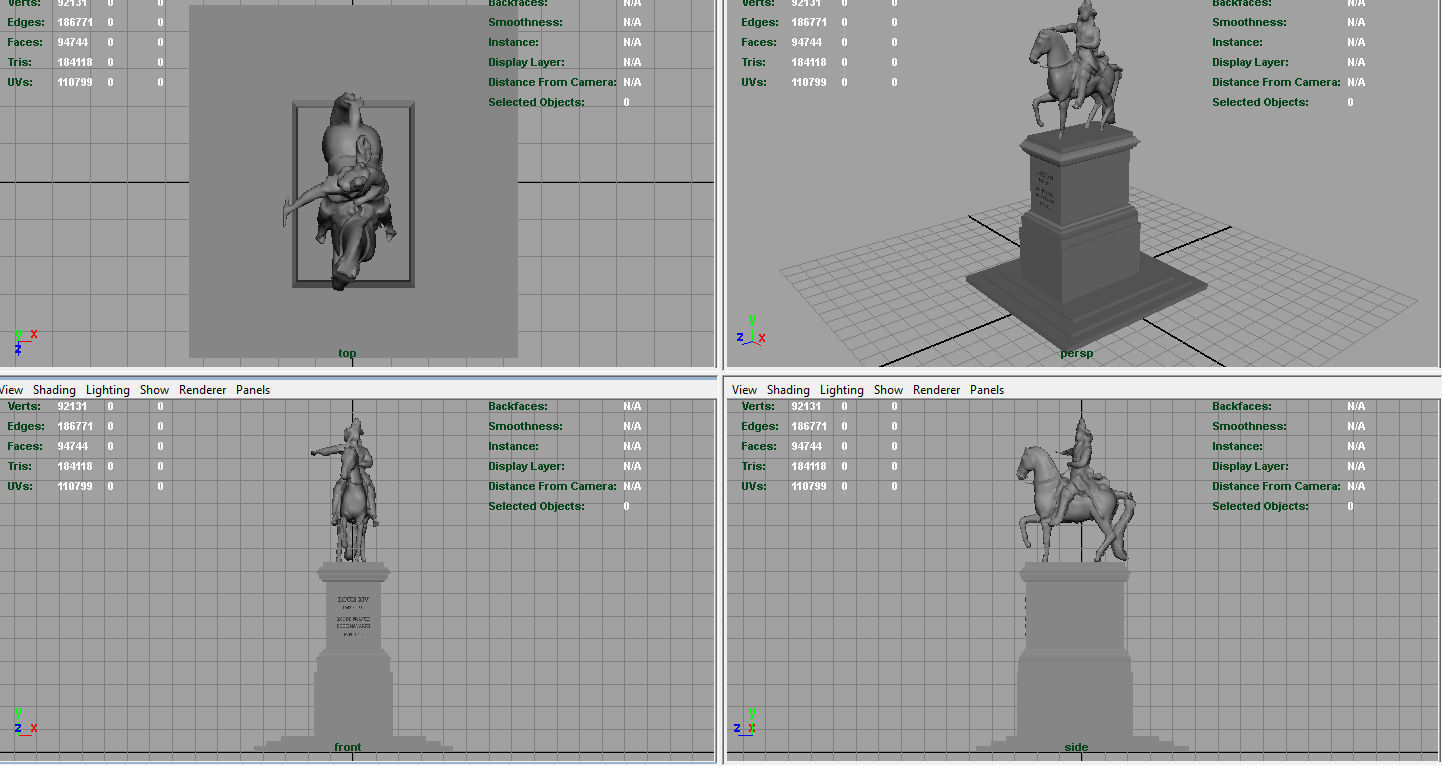Click 'Display Layer:' label in the persp panel HUD
Screen dimensions: 1442x766
[1250, 62]
